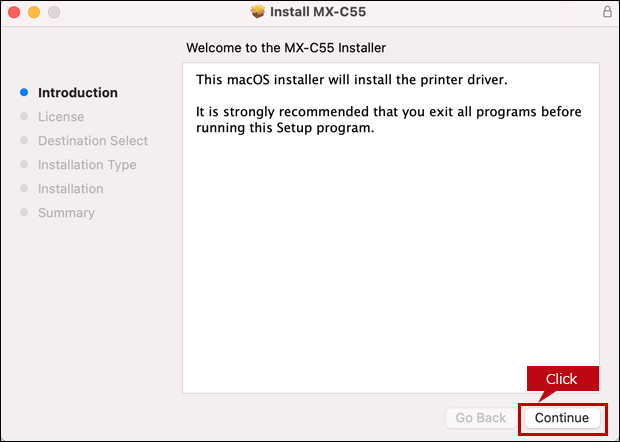The image size is (620, 442).
Task: Click the blue bullet beside Introduction
Action: [x=24, y=93]
